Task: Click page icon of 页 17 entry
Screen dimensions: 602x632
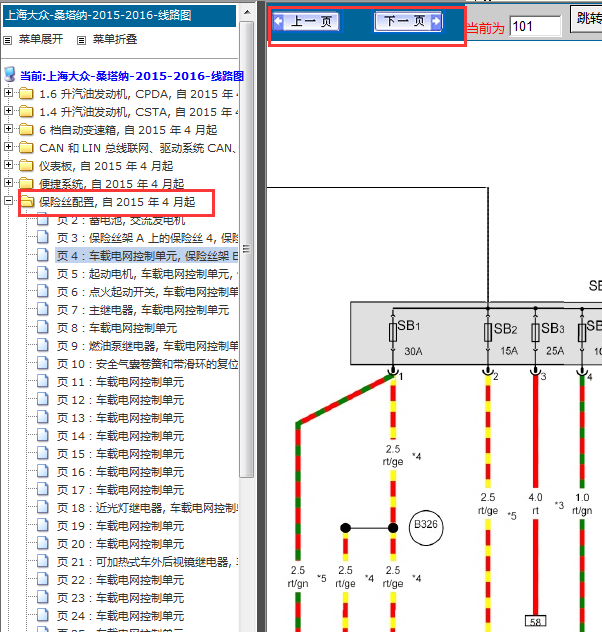Action: click(43, 489)
